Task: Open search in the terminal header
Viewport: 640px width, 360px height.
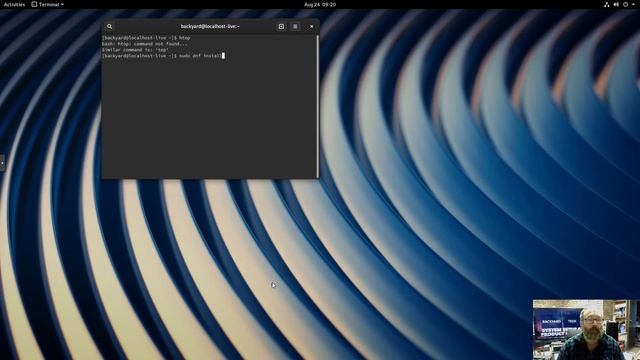Action: coord(109,27)
